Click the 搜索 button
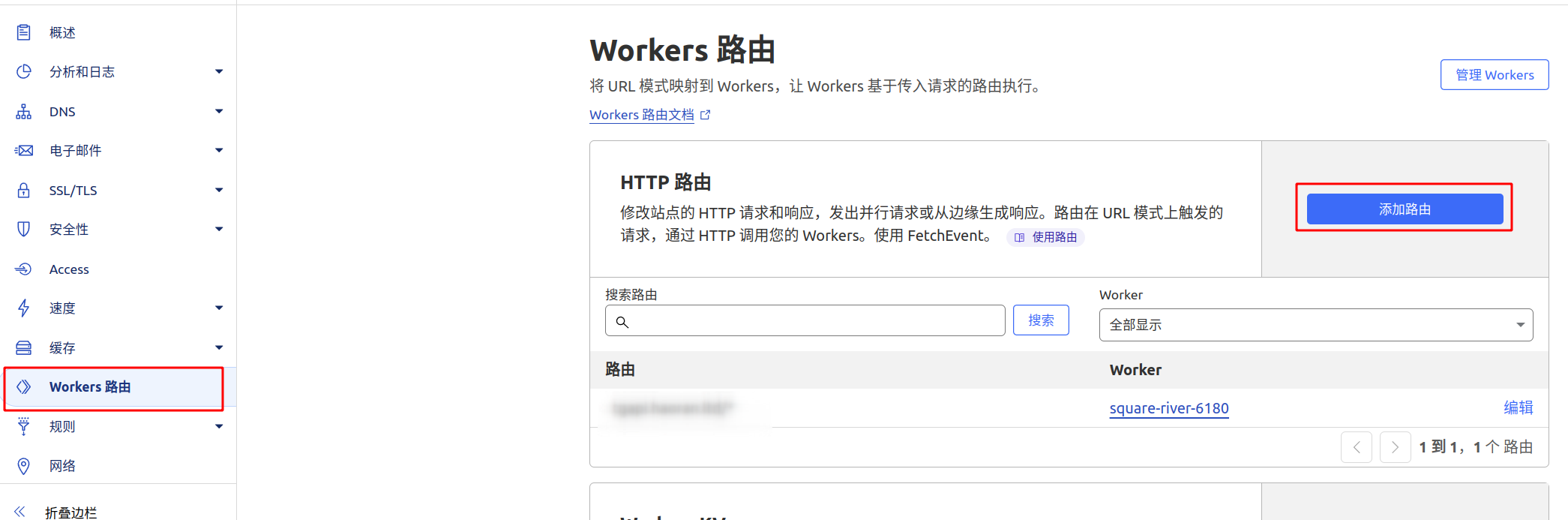This screenshot has height=520, width=1568. pos(1041,320)
